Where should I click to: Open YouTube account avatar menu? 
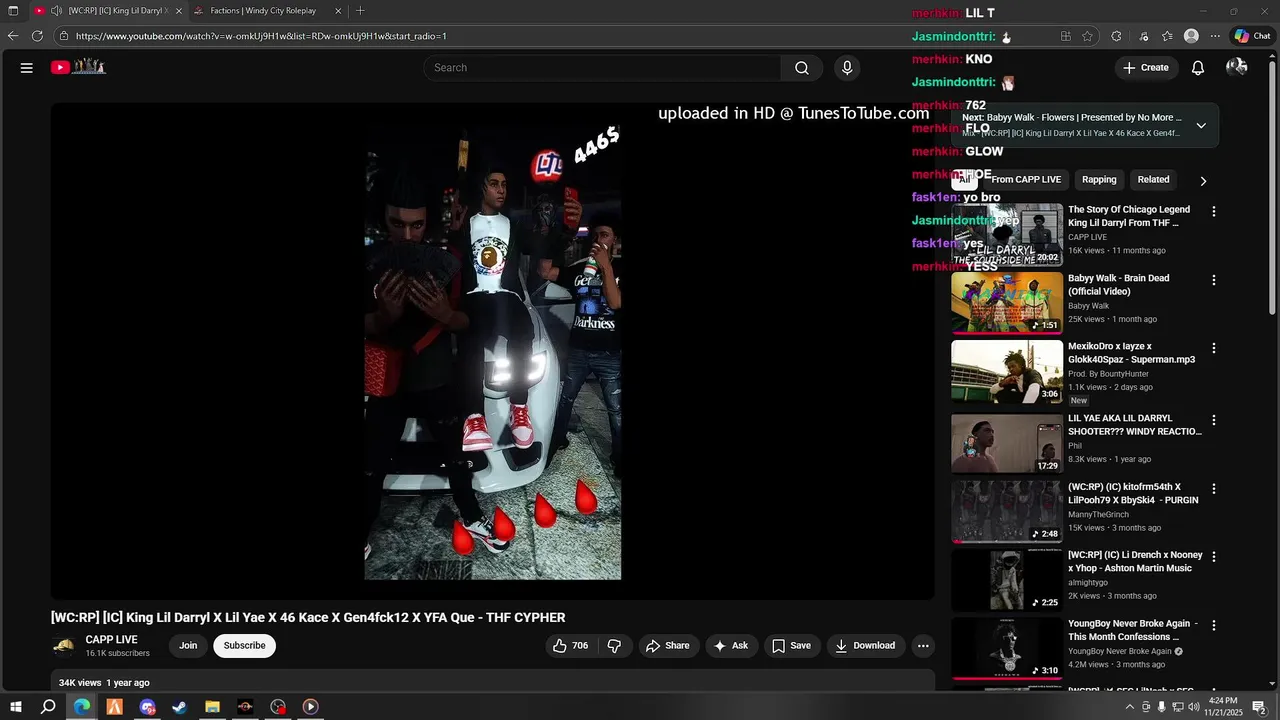(1237, 67)
